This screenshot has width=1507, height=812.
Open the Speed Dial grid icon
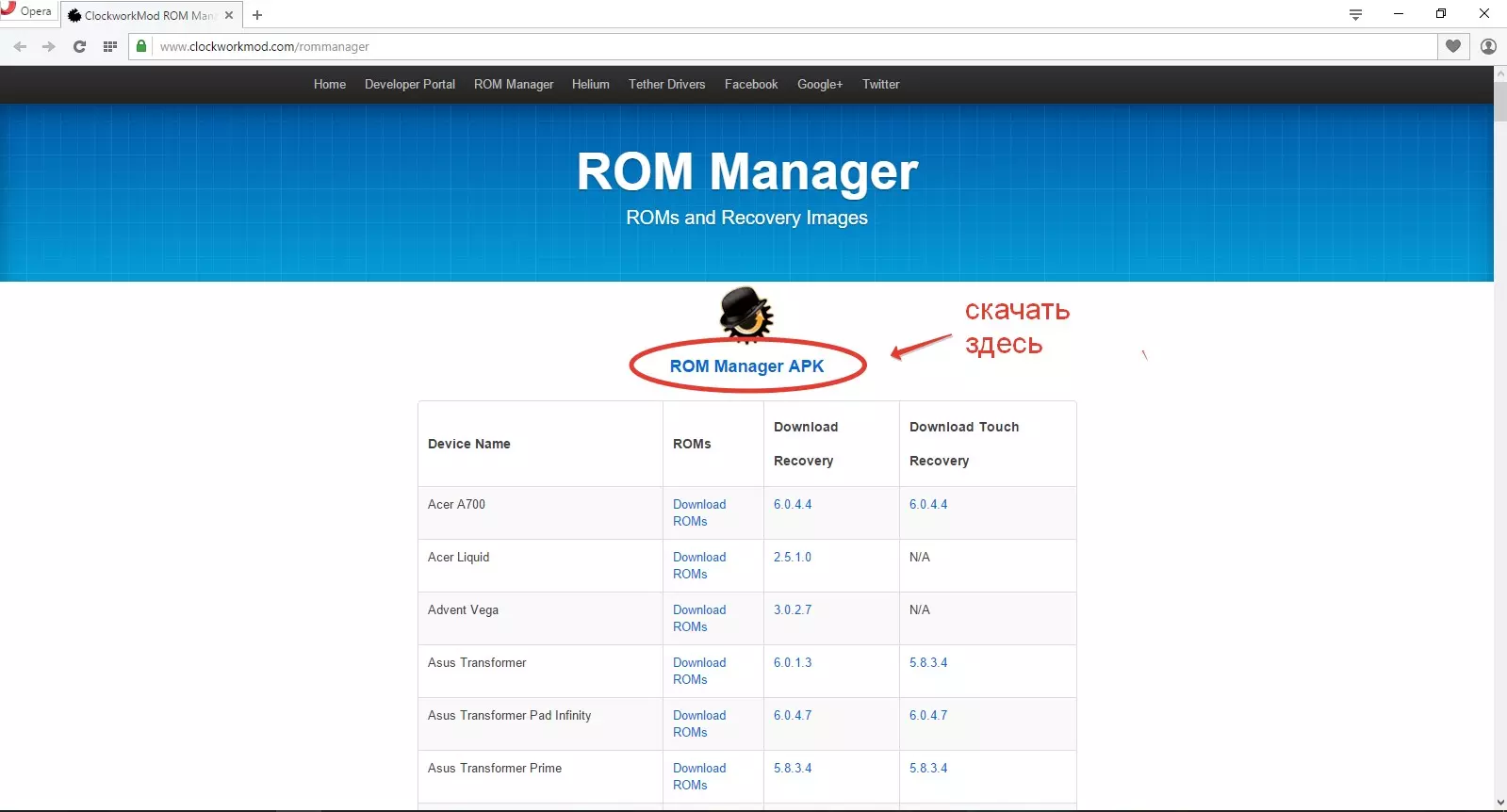point(109,46)
